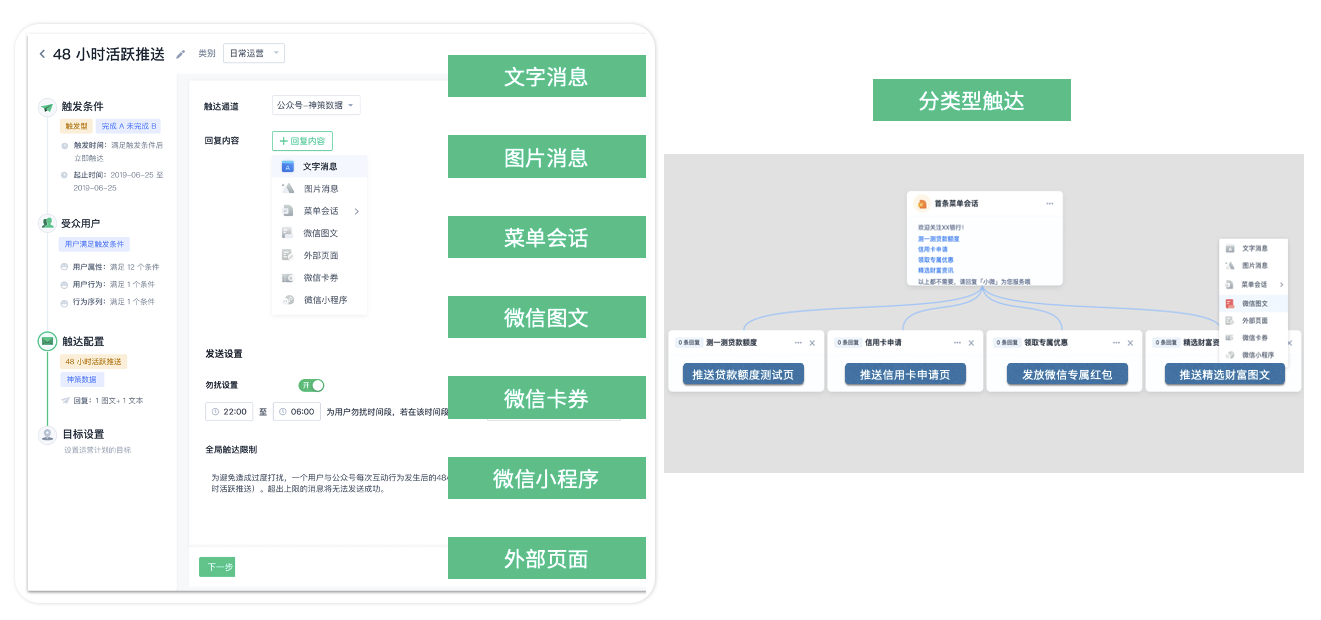Click the 完成 A 未完成 B tag
Viewport: 1321px width, 620px height.
coord(129,126)
